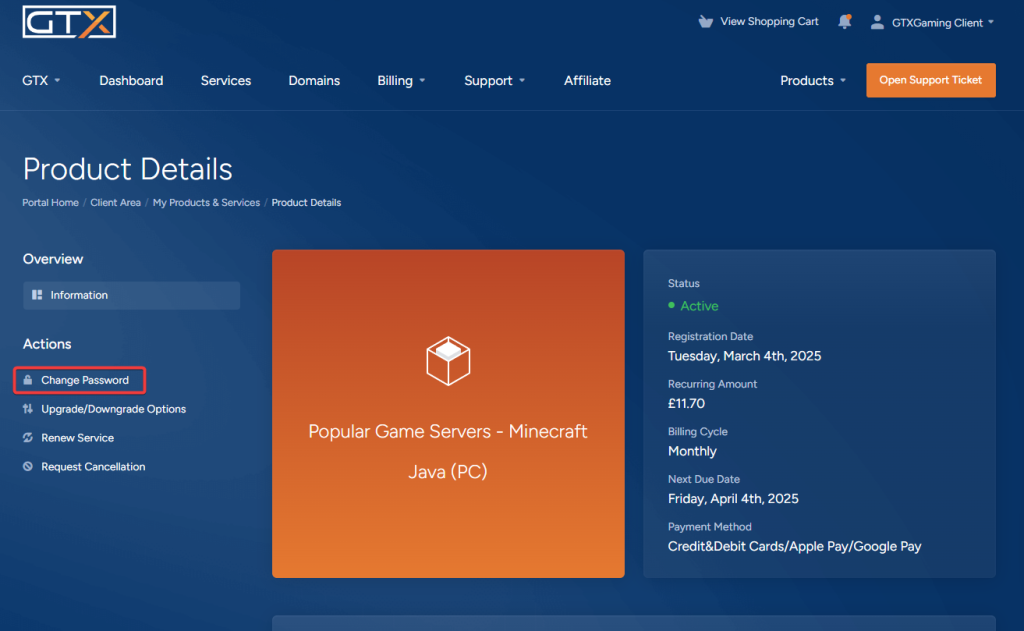Click the Upgrade/Downgrade arrows icon
Viewport: 1024px width, 631px height.
click(27, 409)
